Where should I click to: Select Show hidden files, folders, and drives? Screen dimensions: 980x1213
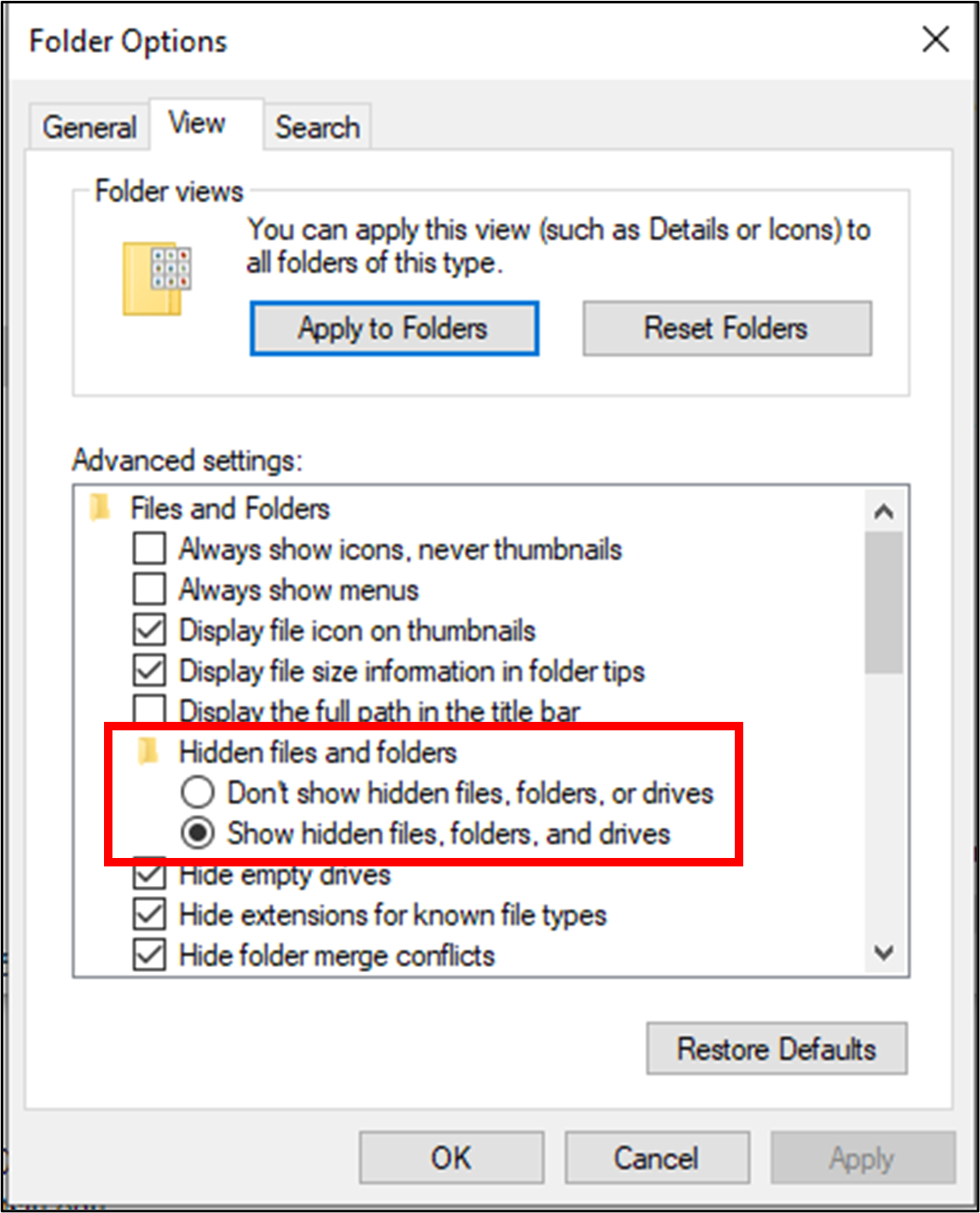(x=198, y=833)
